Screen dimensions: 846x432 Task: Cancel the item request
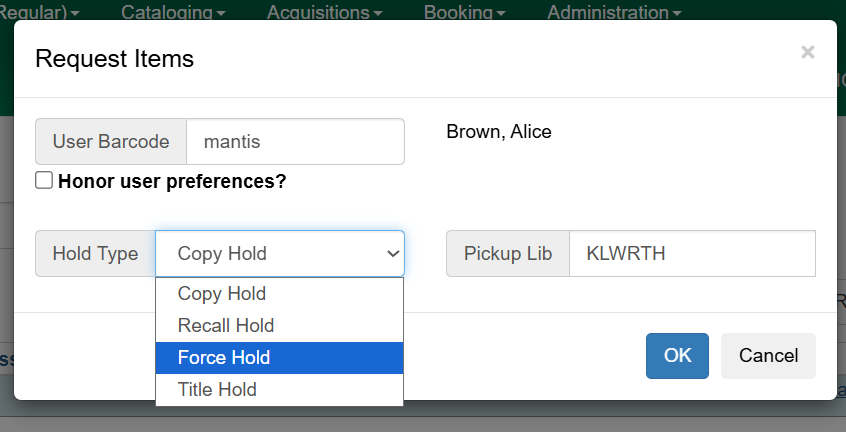[x=768, y=356]
